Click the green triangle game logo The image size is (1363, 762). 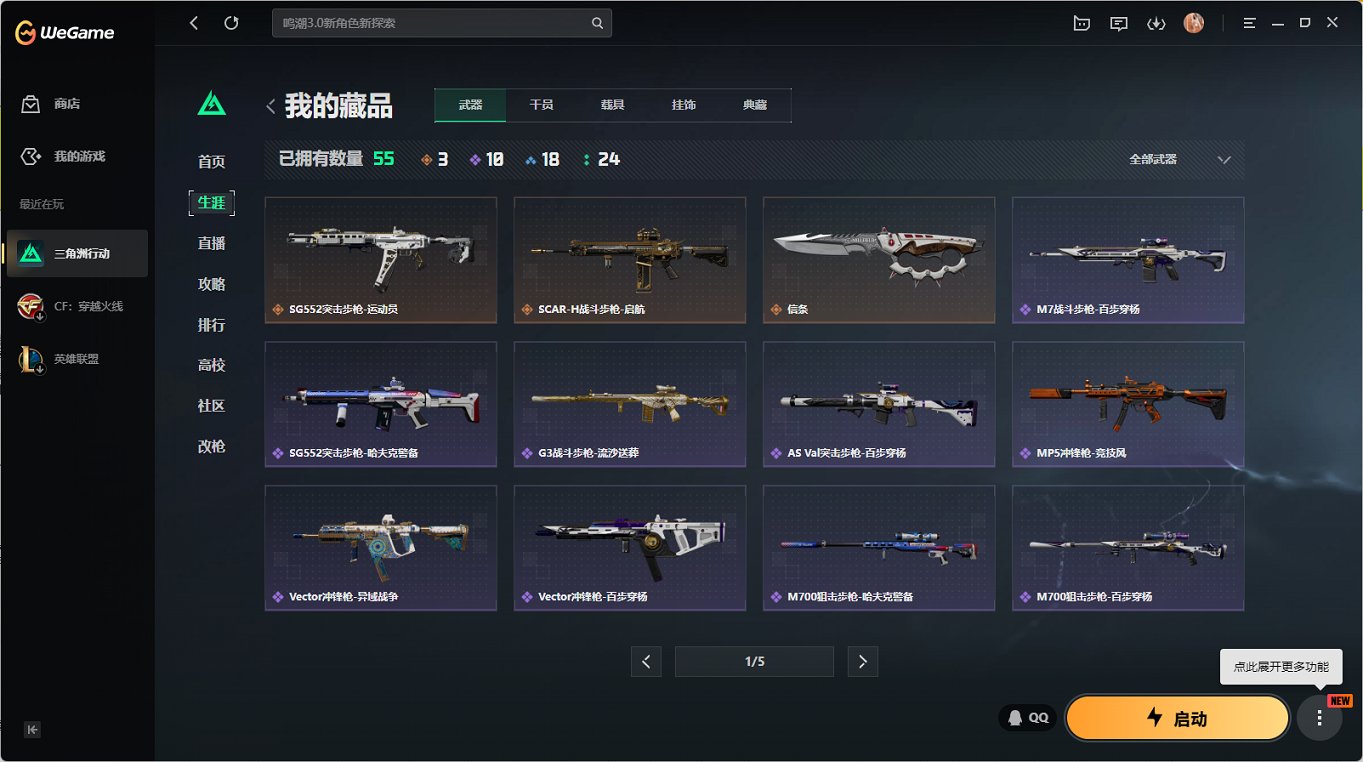click(x=212, y=103)
